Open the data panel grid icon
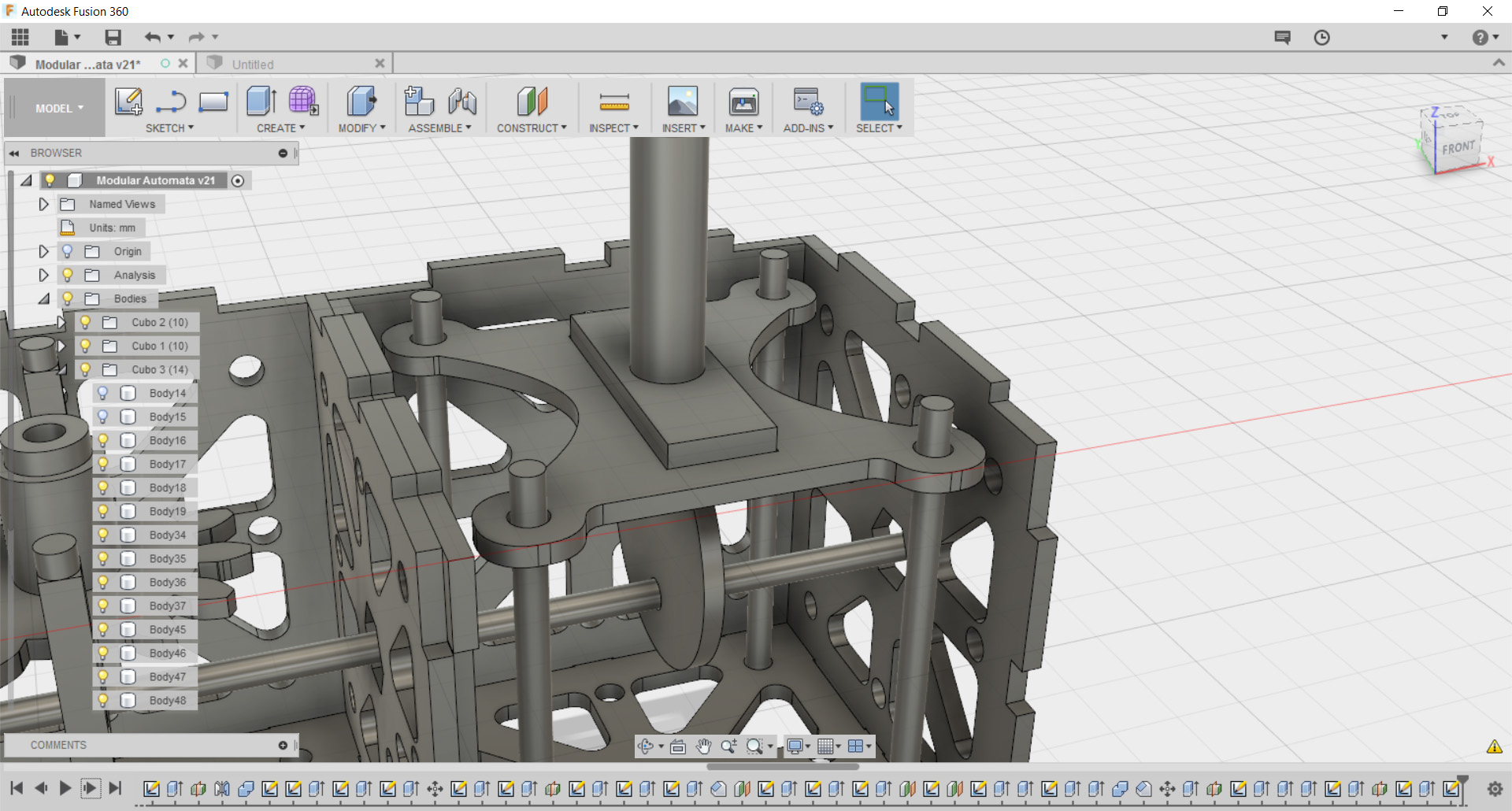The image size is (1512, 811). click(x=20, y=37)
